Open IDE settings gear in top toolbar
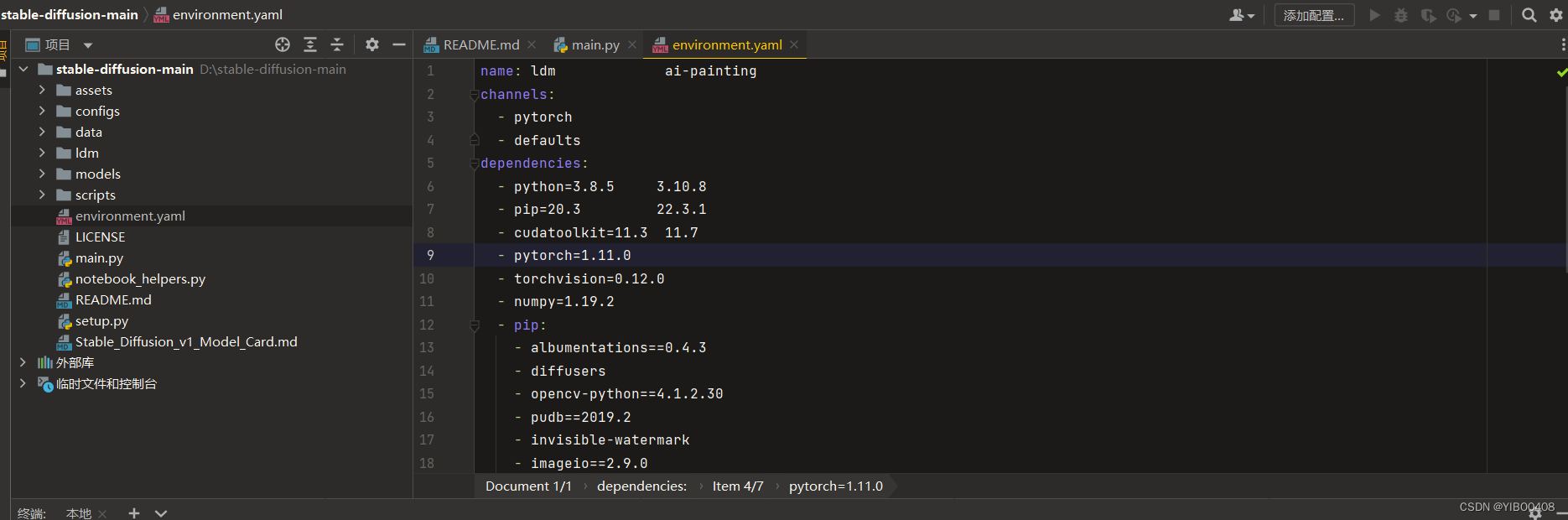 (1555, 15)
